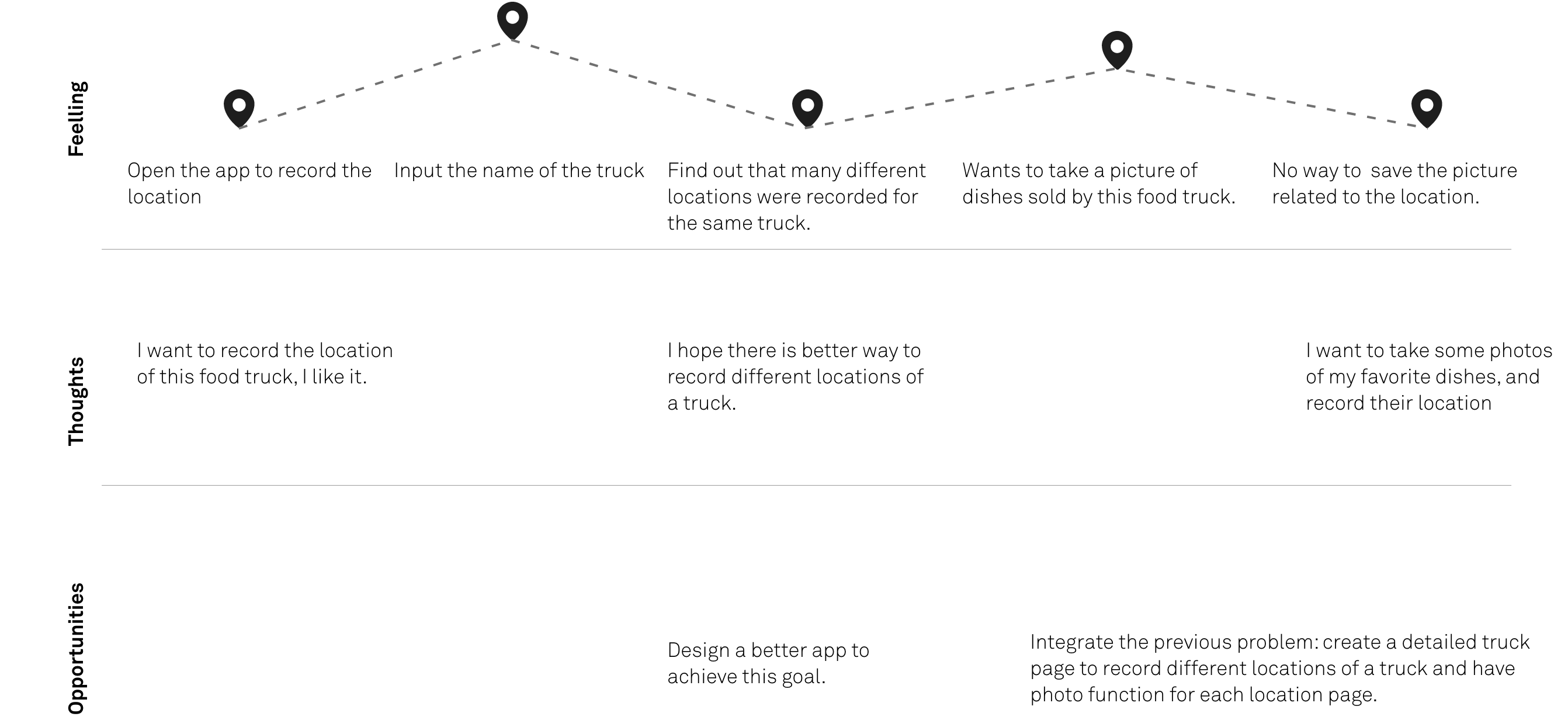Click the thought 'I want to take some photos'
The width and height of the screenshot is (1568, 727).
coord(1428,376)
